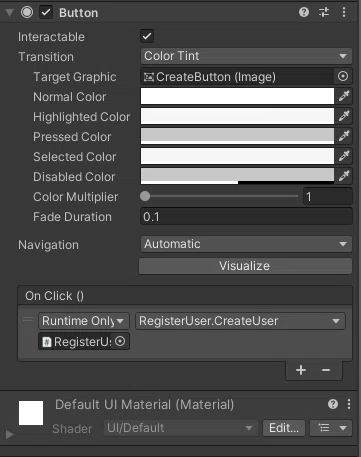Click the CreateButton (Image) target graphic field
The height and width of the screenshot is (457, 361).
237,77
